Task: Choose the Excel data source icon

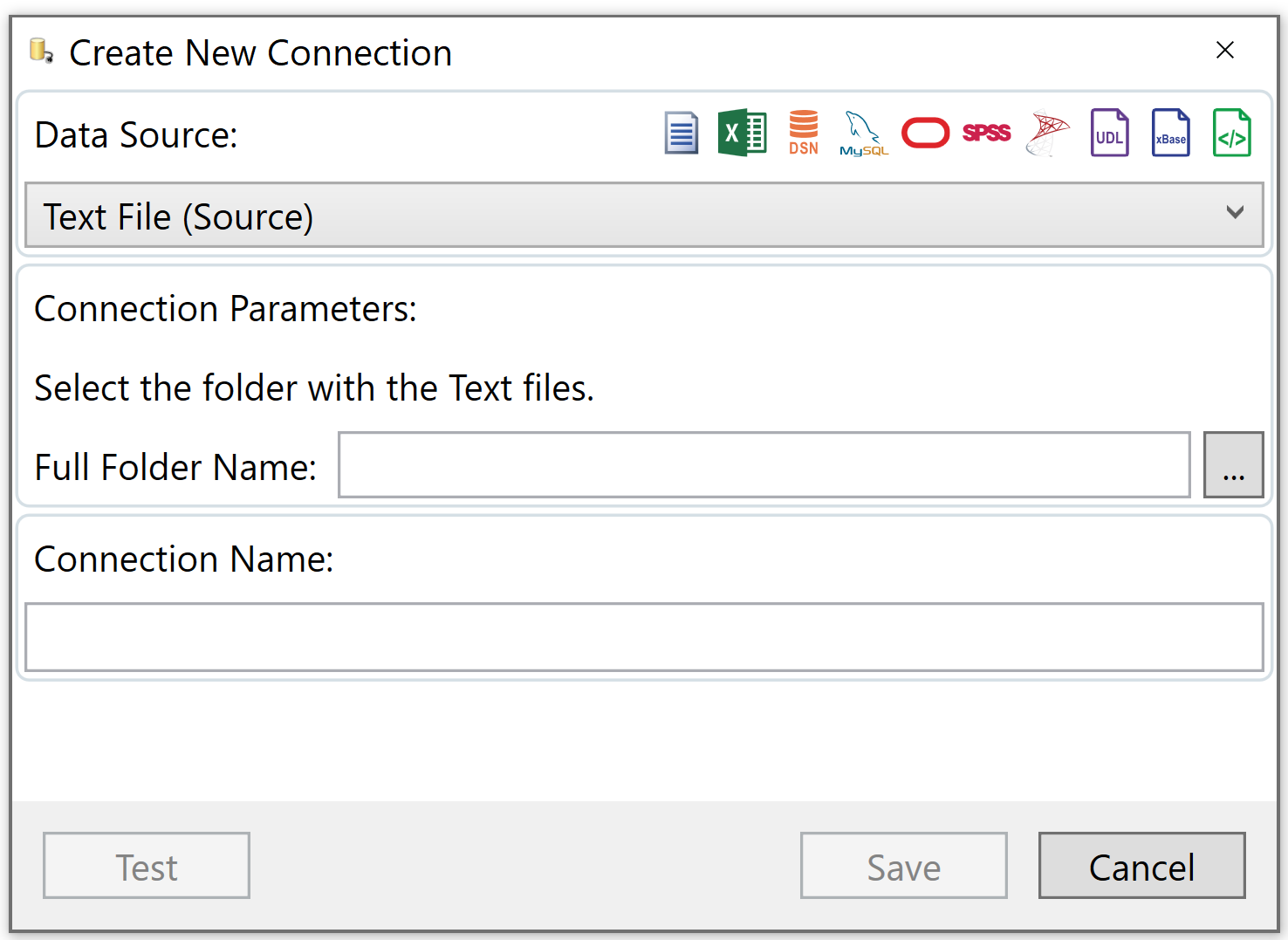Action: click(742, 133)
